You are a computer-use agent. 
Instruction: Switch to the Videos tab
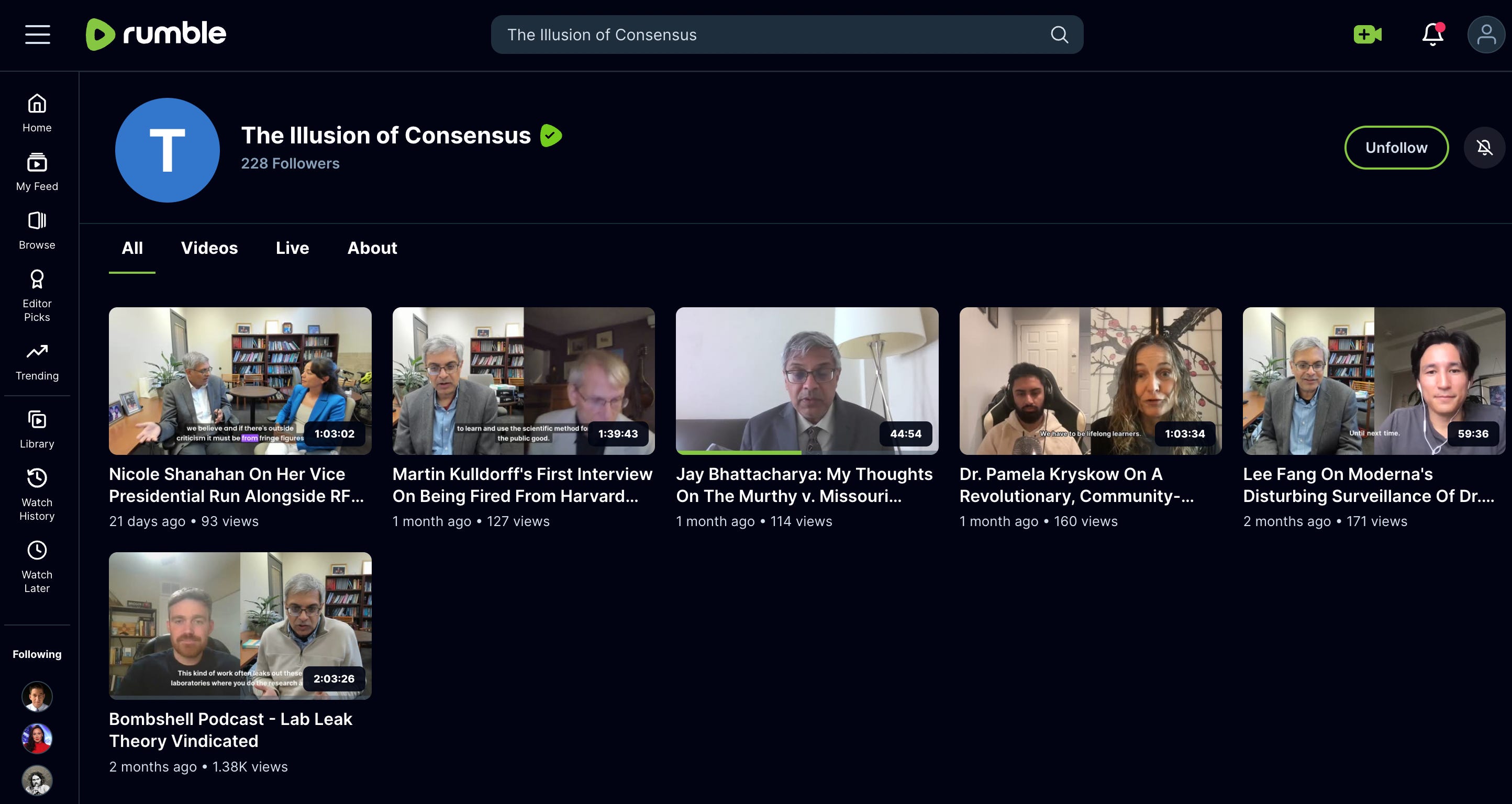209,248
